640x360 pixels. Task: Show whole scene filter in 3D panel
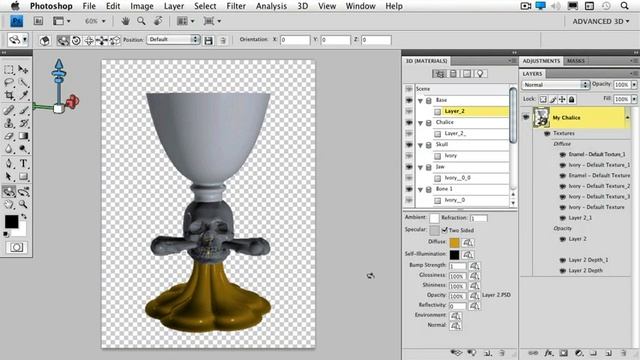coord(440,73)
